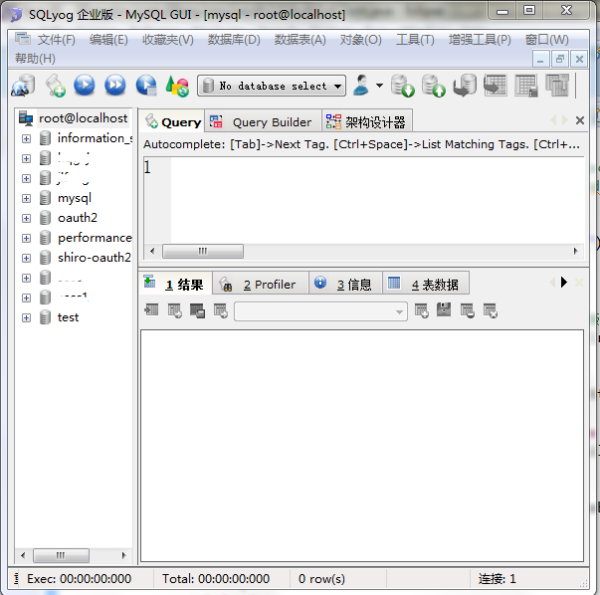Click first result toolbar export icon

pyautogui.click(x=152, y=310)
